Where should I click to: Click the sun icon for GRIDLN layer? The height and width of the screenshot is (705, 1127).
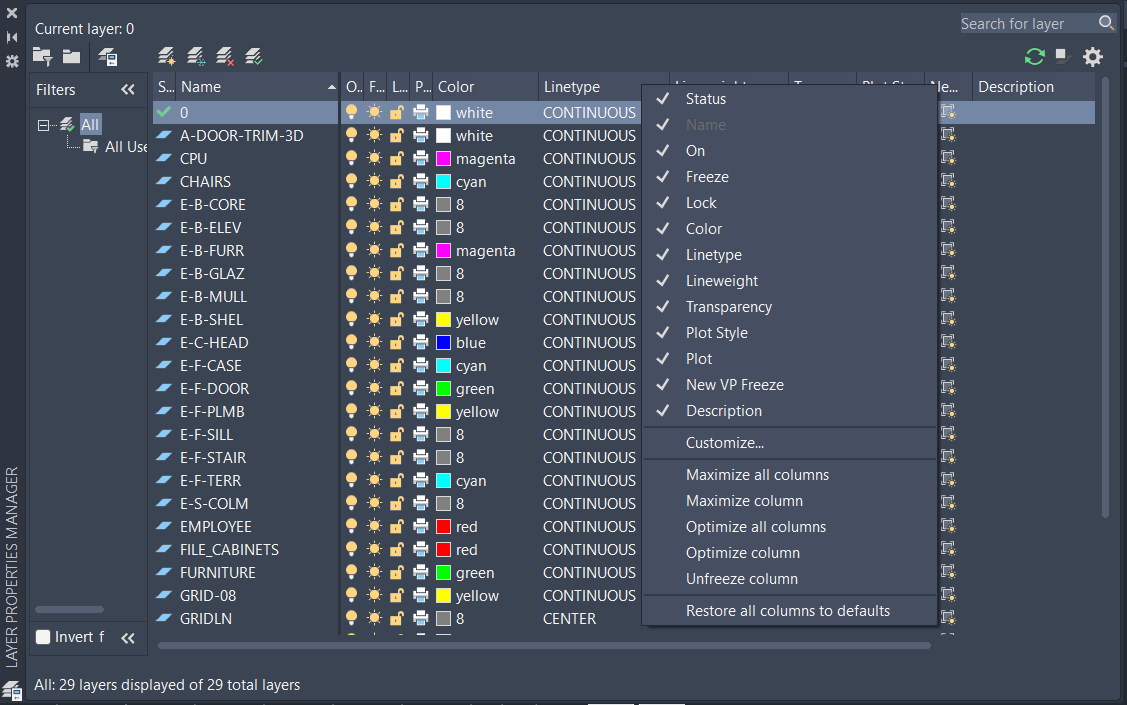click(374, 618)
